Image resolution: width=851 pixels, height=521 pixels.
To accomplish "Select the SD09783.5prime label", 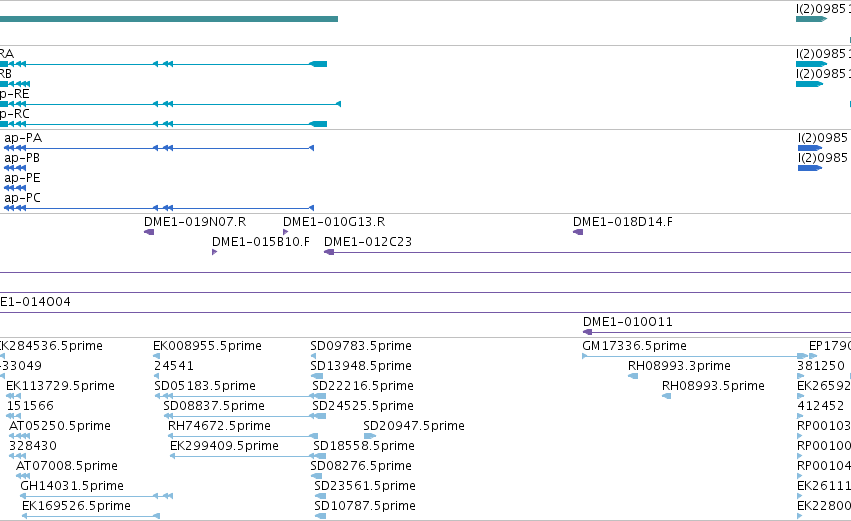I will pos(361,346).
